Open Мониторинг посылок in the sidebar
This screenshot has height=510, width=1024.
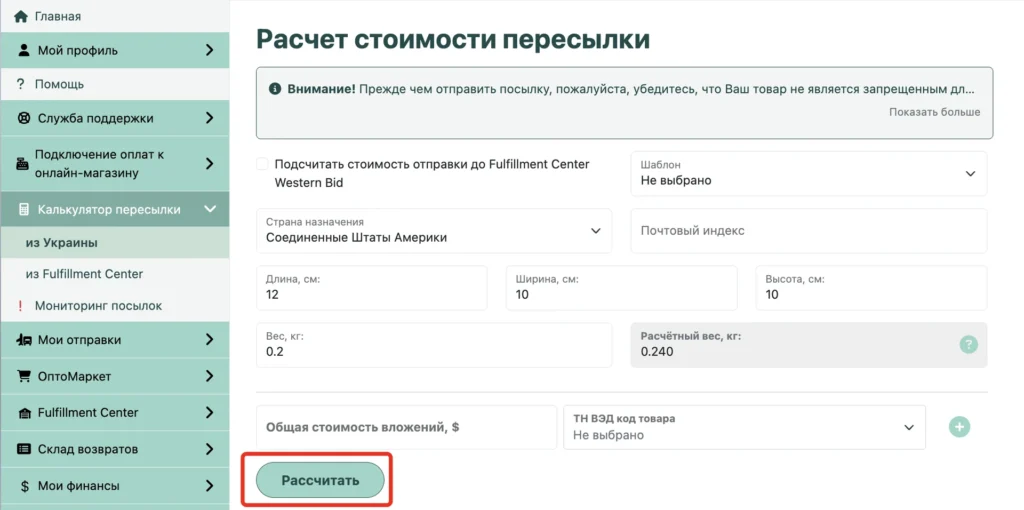[114, 306]
